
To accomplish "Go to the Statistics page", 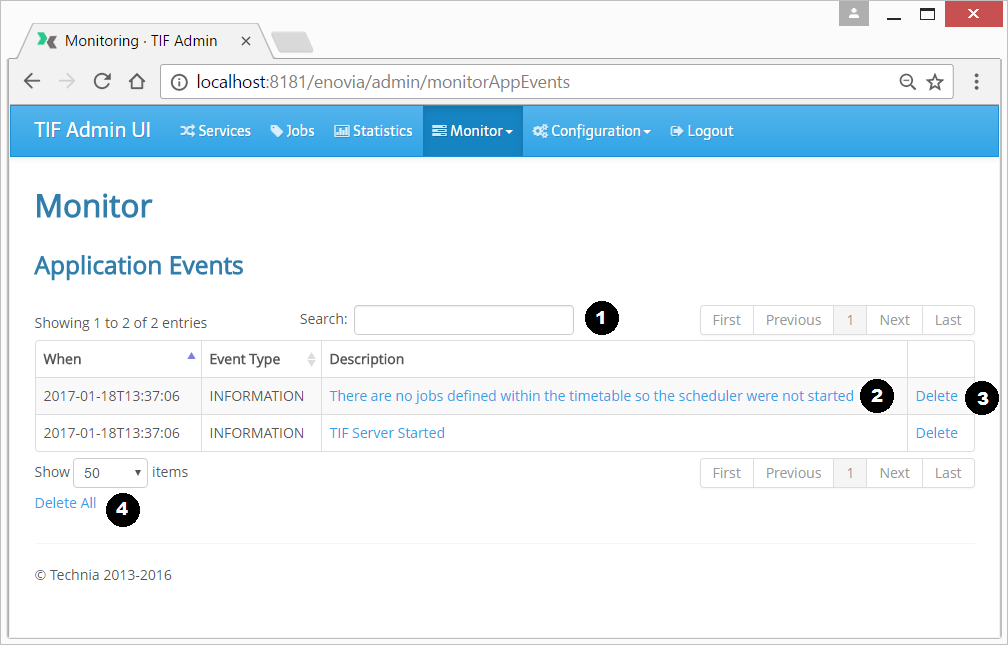I will 373,131.
